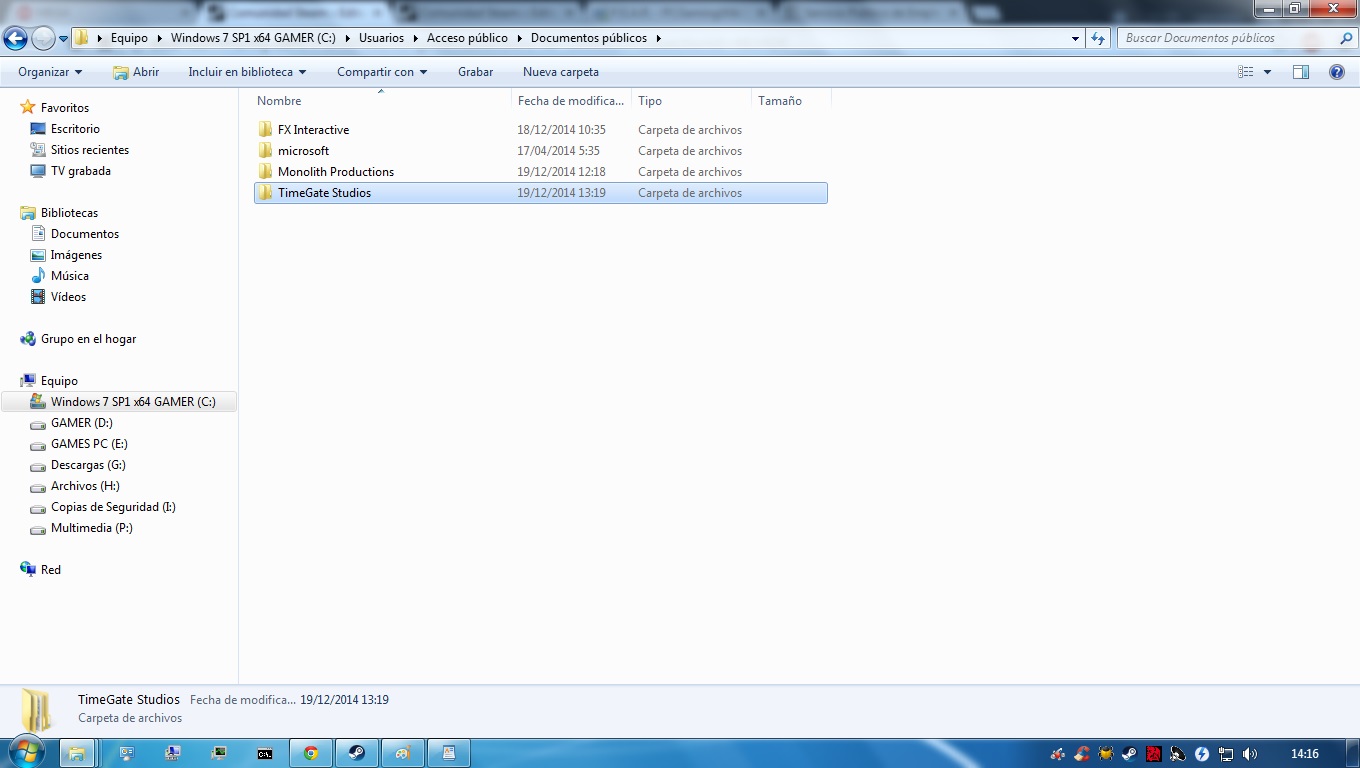Click the Nueva carpeta button
Image resolution: width=1360 pixels, height=768 pixels.
(561, 72)
